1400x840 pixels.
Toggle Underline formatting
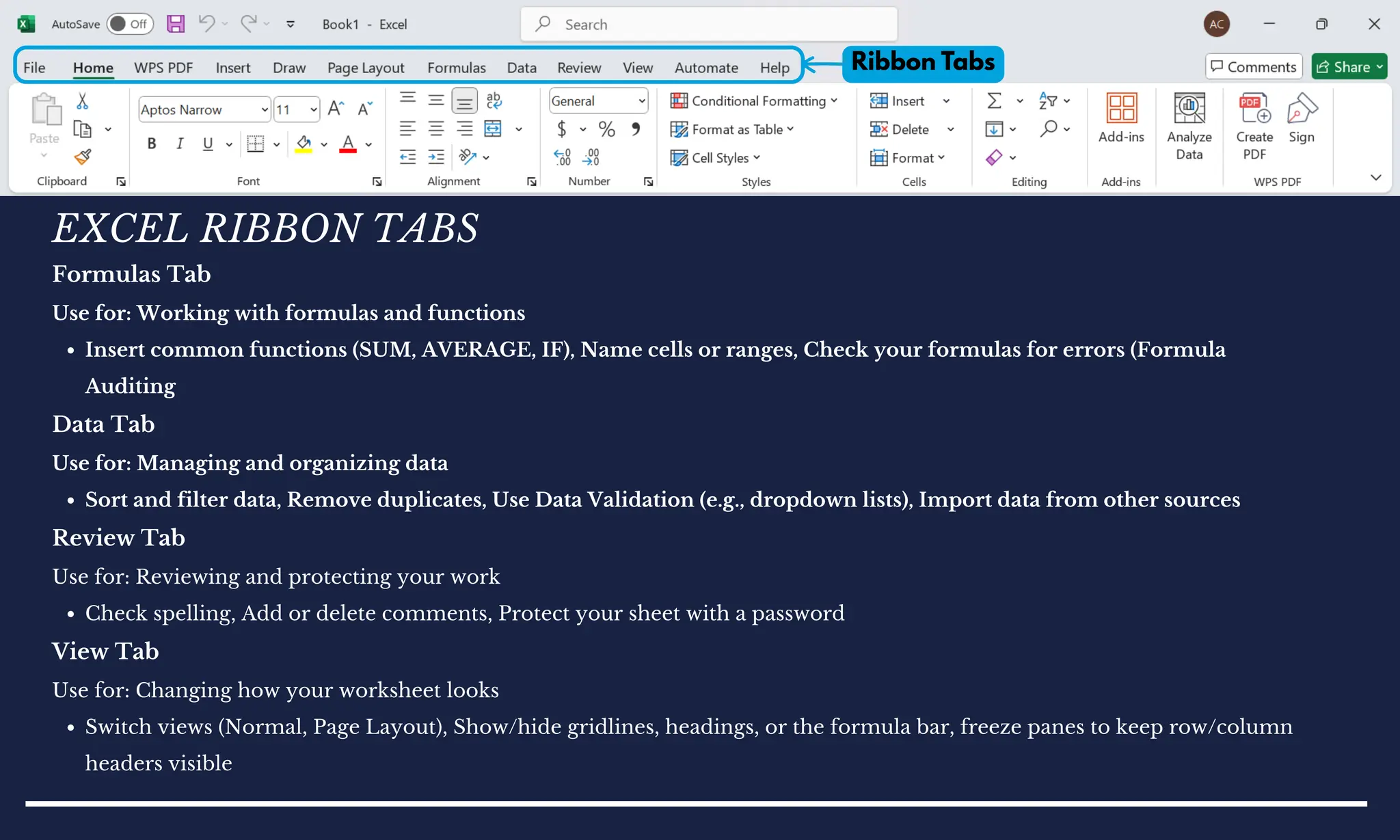[208, 144]
